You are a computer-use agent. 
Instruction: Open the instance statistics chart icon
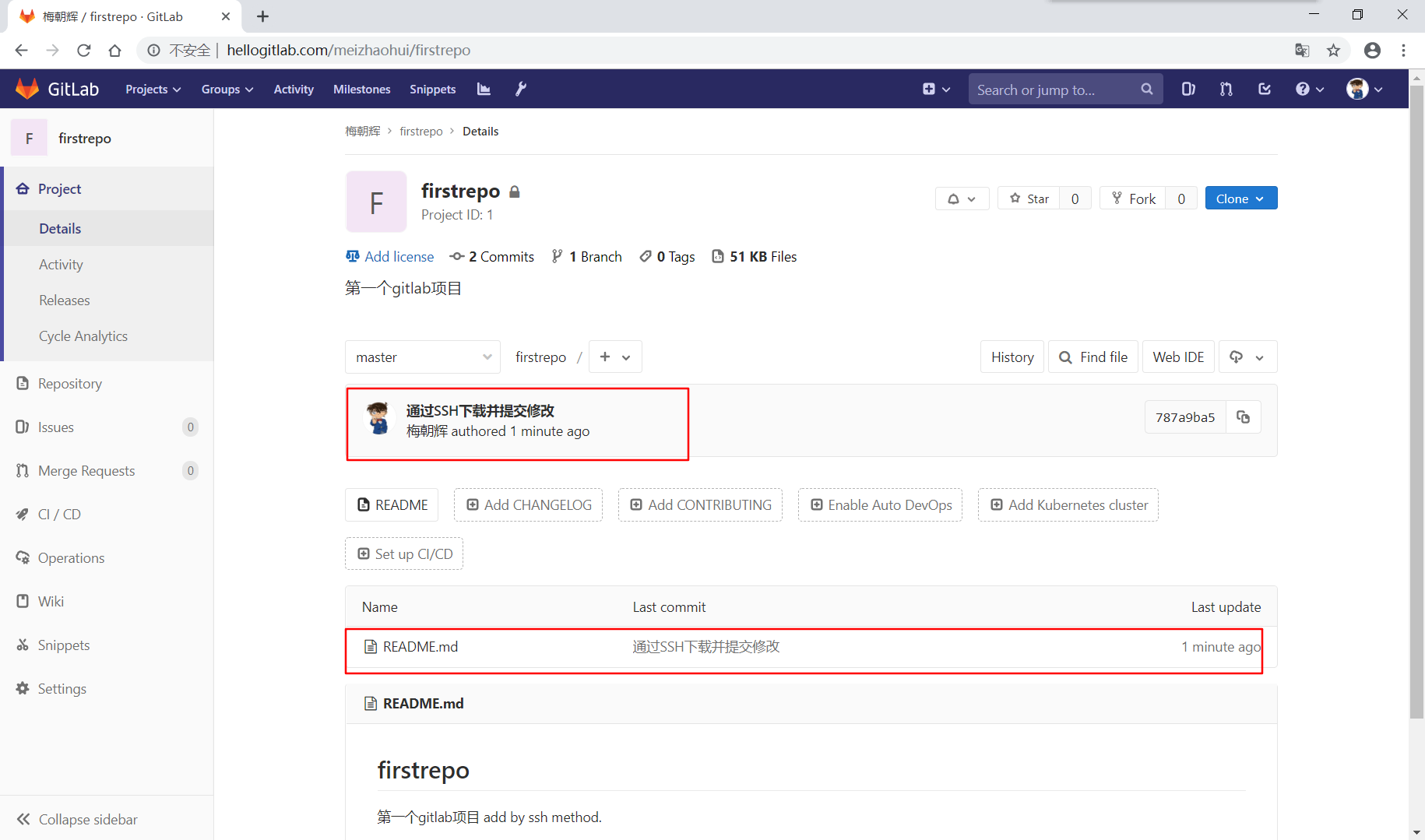pyautogui.click(x=484, y=89)
